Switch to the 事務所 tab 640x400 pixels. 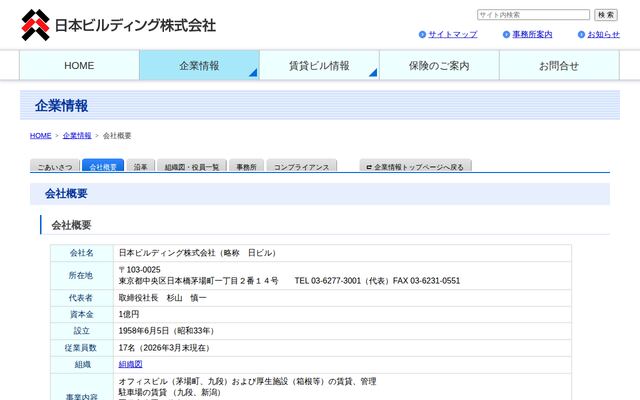click(x=247, y=166)
